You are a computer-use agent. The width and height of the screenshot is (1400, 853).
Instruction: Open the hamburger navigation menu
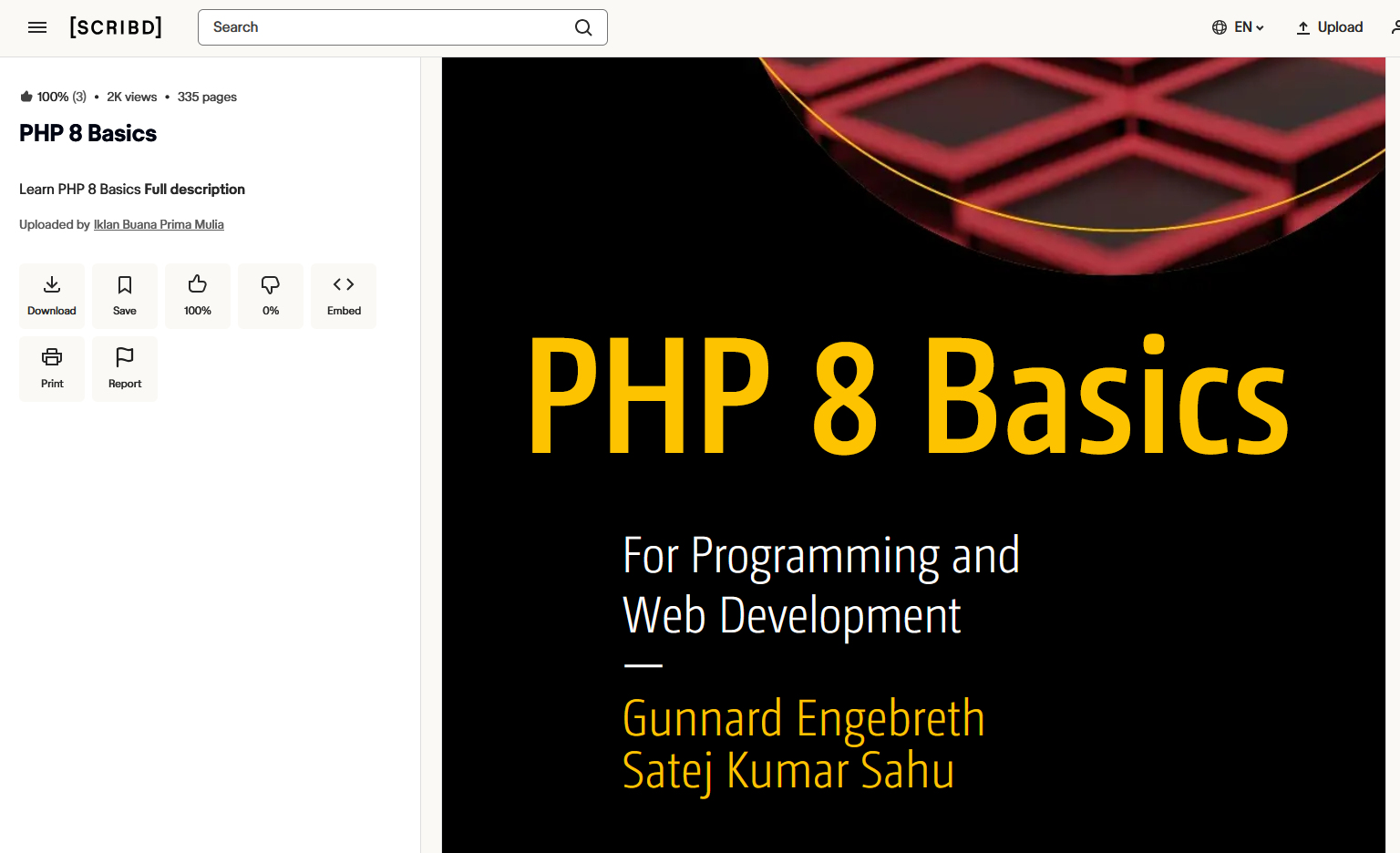coord(37,27)
